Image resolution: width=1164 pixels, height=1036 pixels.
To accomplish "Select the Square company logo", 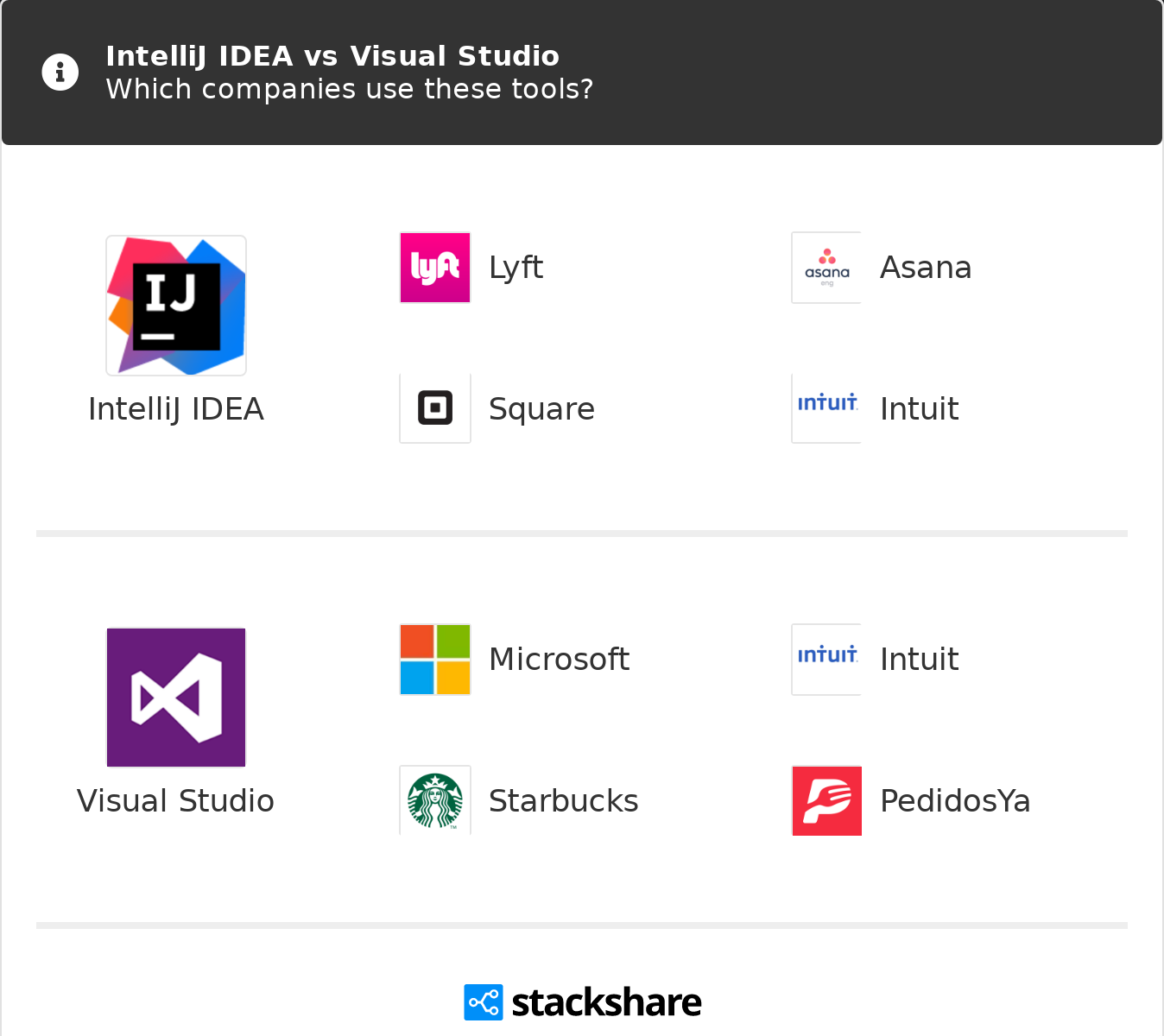I will pyautogui.click(x=435, y=408).
